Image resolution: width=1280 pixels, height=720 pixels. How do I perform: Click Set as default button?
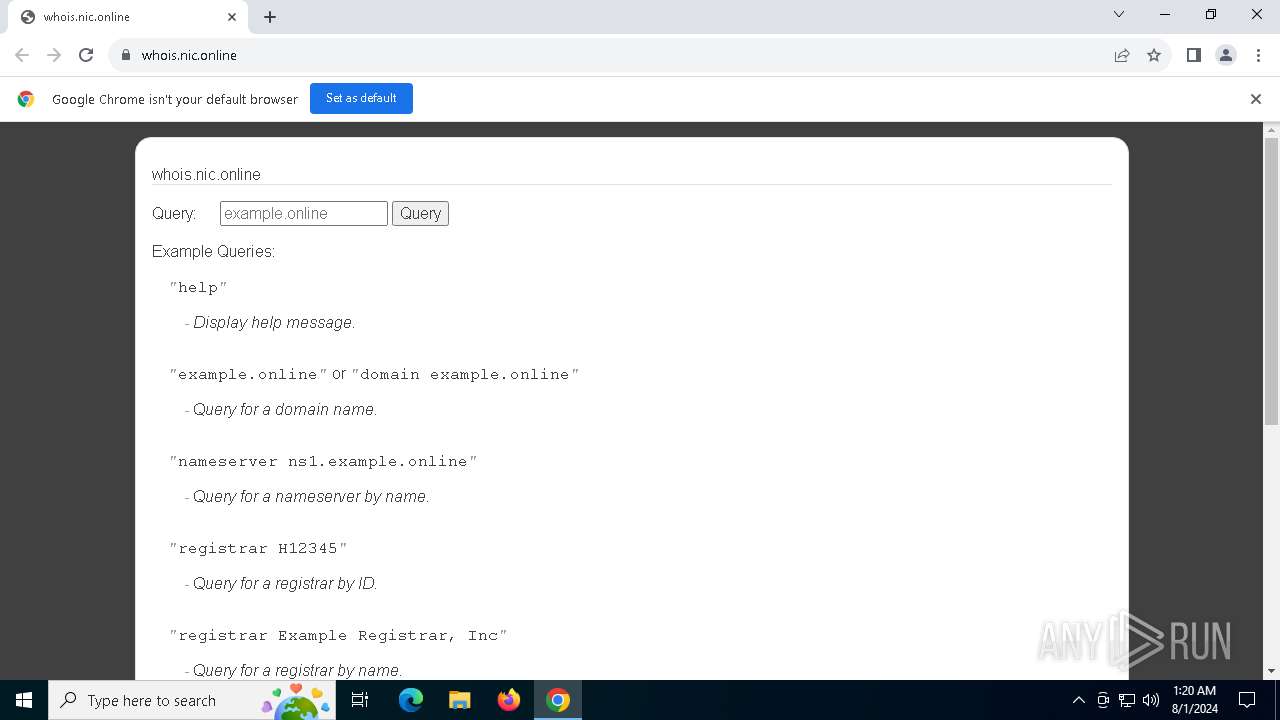(361, 98)
